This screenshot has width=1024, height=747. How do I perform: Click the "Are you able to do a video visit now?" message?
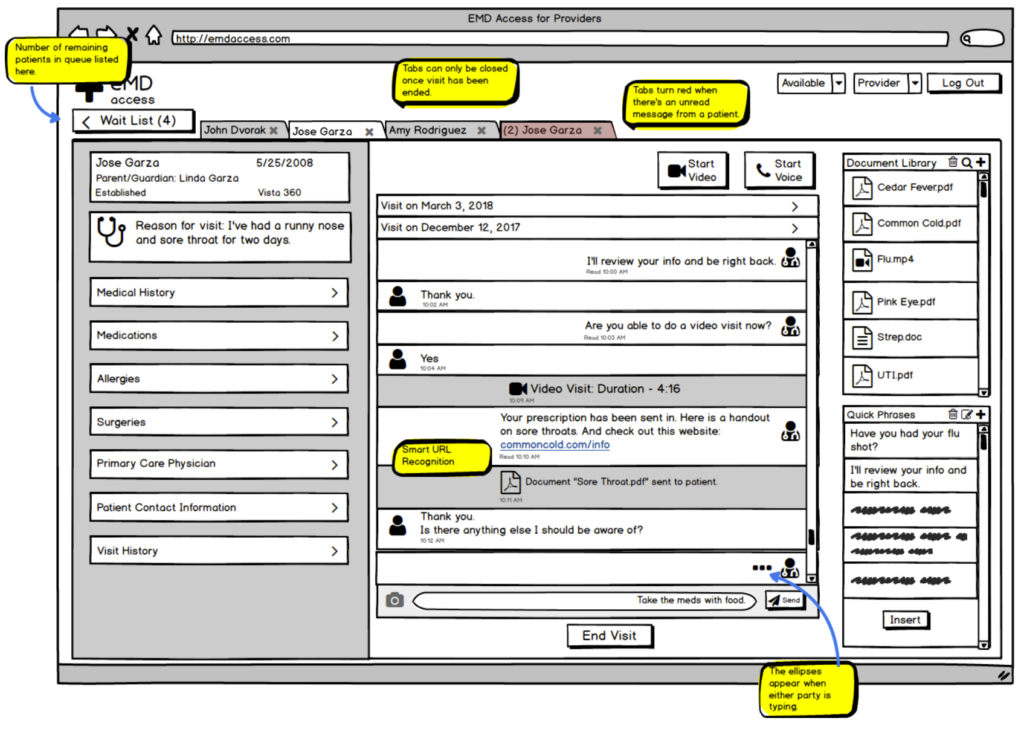point(591,328)
